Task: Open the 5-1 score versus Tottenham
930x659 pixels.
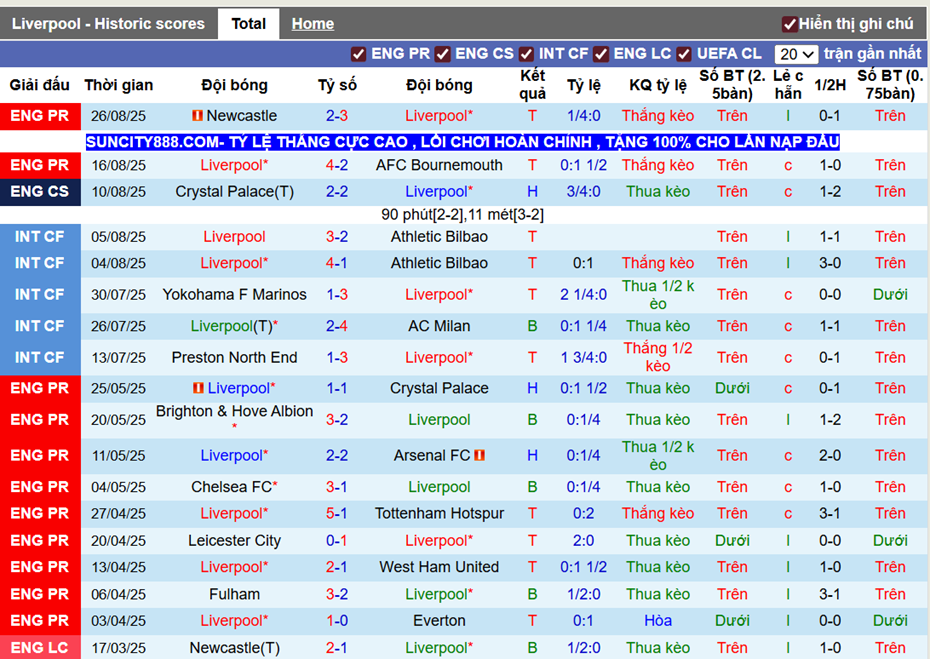Action: (337, 513)
